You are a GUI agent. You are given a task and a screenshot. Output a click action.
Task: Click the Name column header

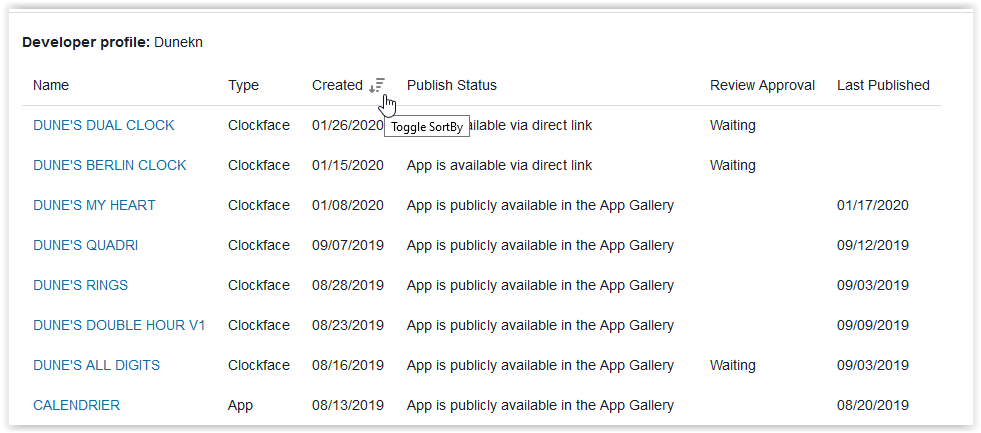point(51,85)
